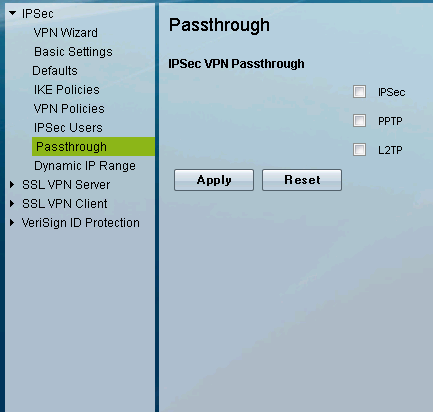This screenshot has width=433, height=412.
Task: Enable the PPTP passthrough checkbox
Action: pos(359,121)
